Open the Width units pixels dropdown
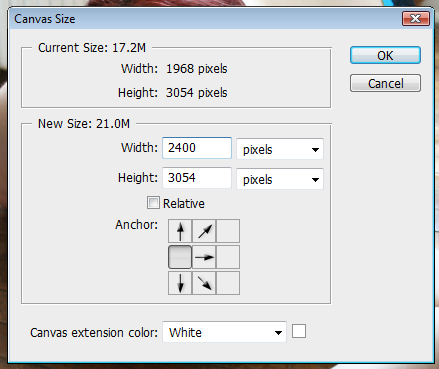The height and width of the screenshot is (369, 439). pyautogui.click(x=280, y=149)
